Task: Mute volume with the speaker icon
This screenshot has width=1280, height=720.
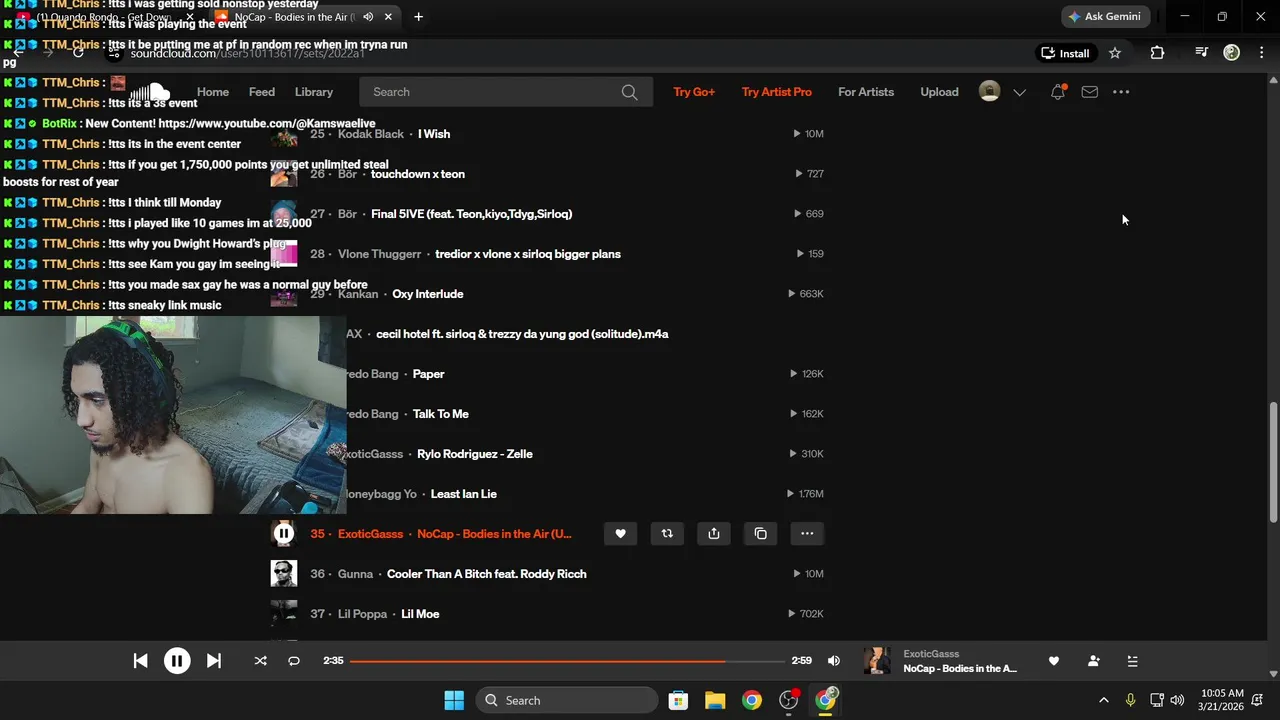Action: click(834, 661)
